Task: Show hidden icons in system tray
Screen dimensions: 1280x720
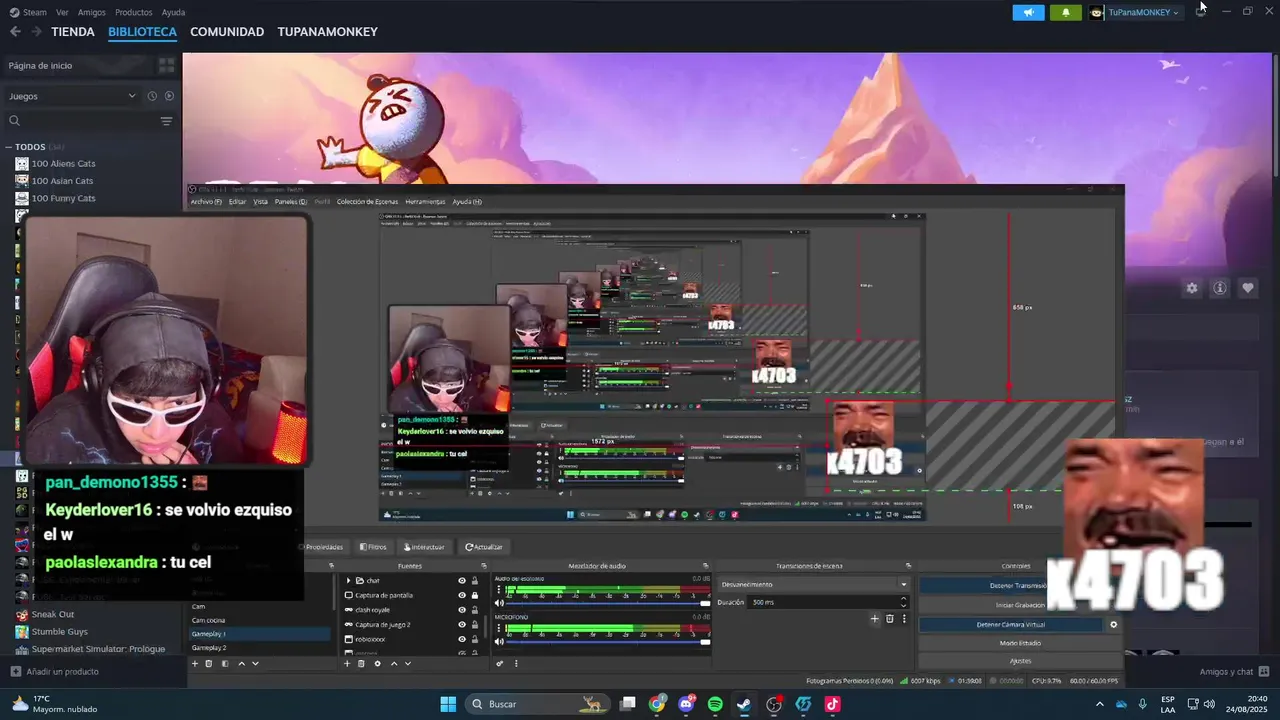Action: 1100,704
